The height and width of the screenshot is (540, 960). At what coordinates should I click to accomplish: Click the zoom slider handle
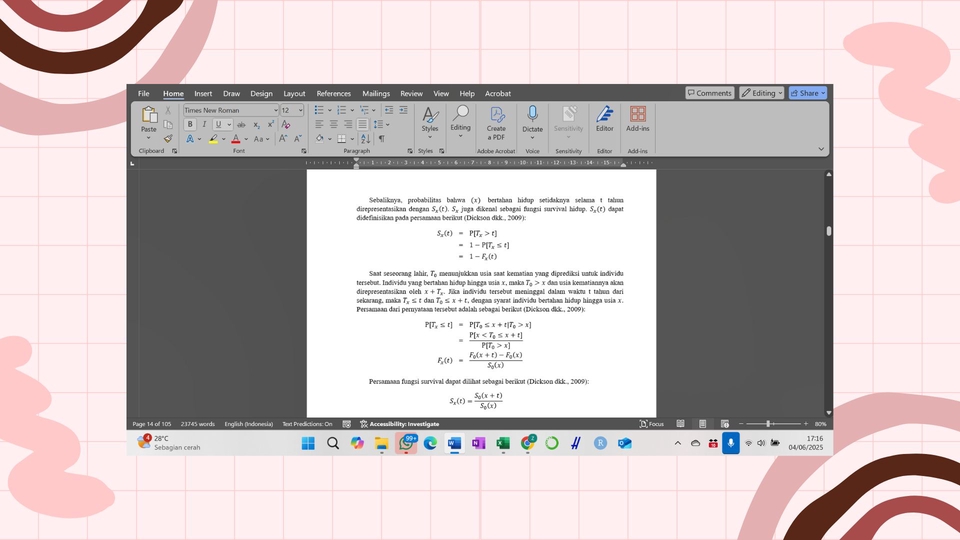click(768, 424)
